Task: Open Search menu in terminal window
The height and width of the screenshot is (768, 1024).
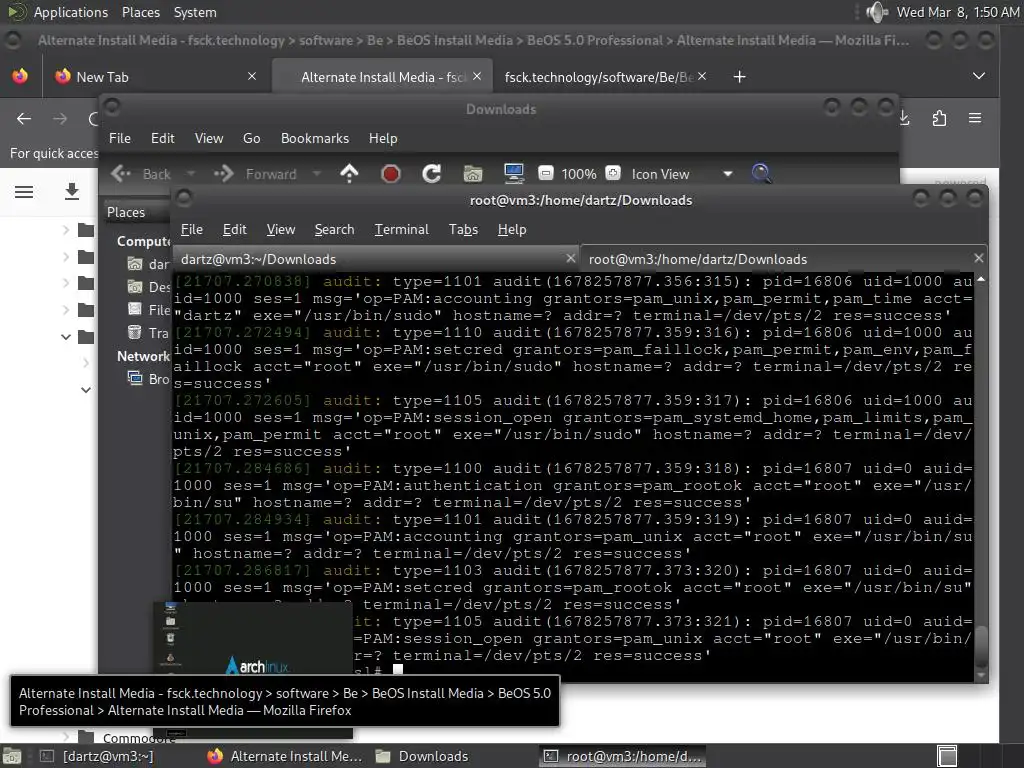Action: (x=334, y=229)
